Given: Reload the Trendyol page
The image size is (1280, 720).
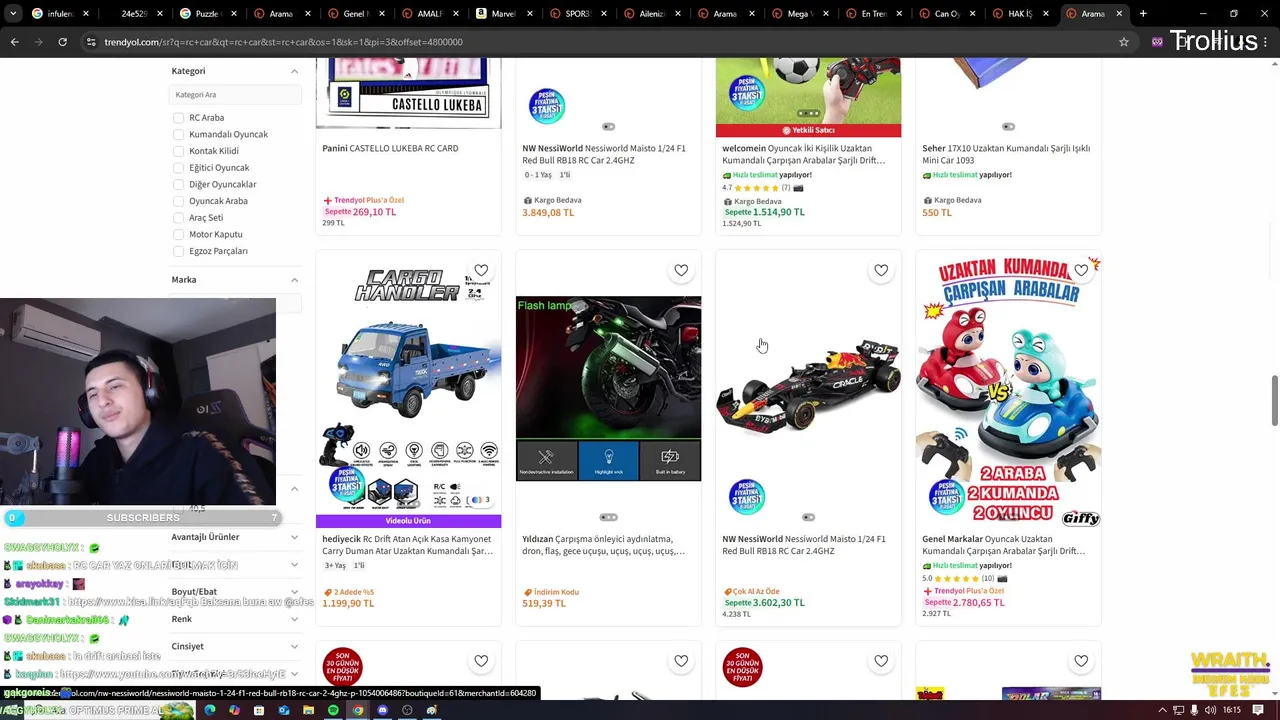Looking at the screenshot, I should coord(62,42).
